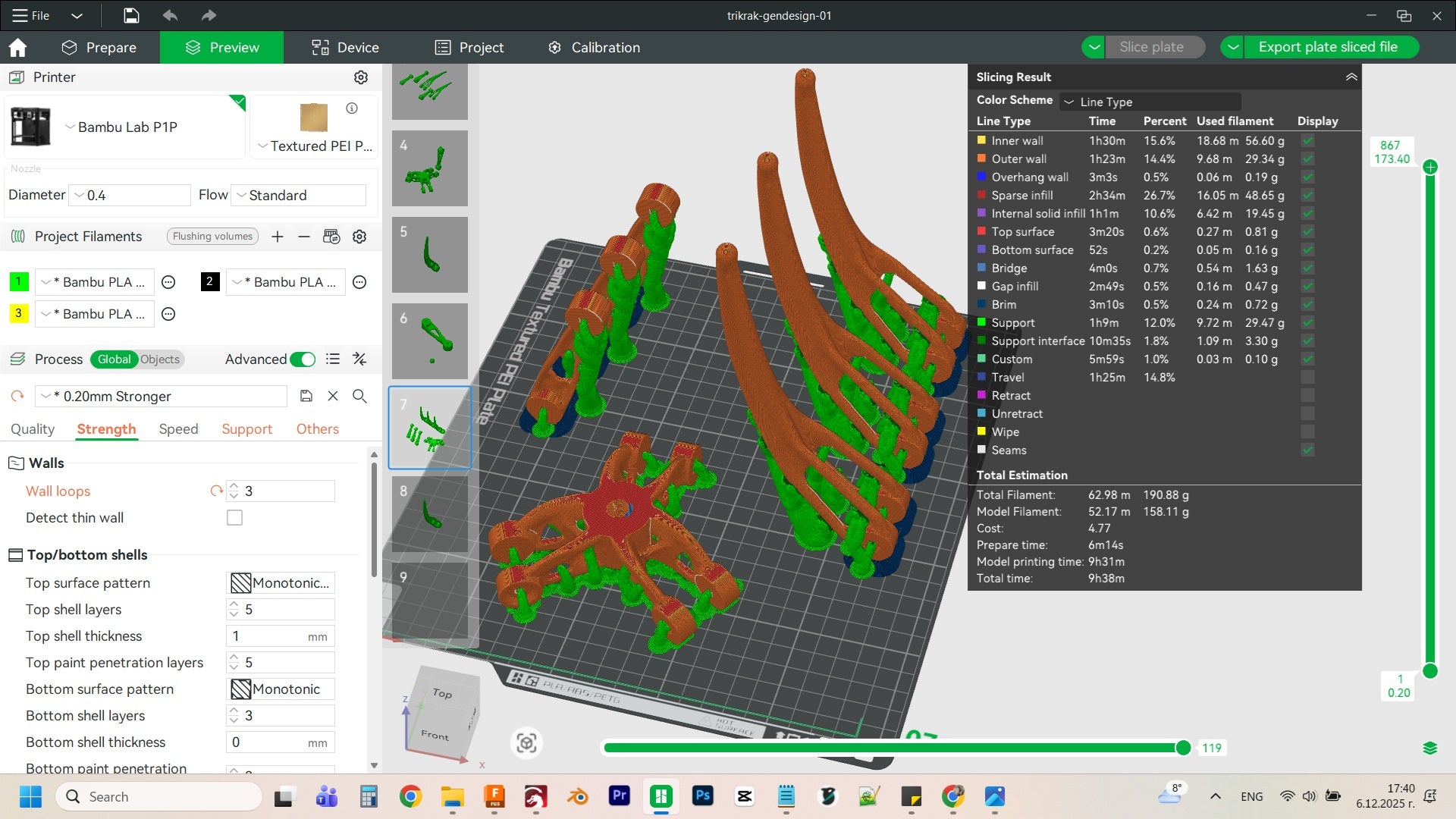This screenshot has height=819, width=1456.
Task: Click the horizontal layer progress slider handle
Action: pos(1183,748)
